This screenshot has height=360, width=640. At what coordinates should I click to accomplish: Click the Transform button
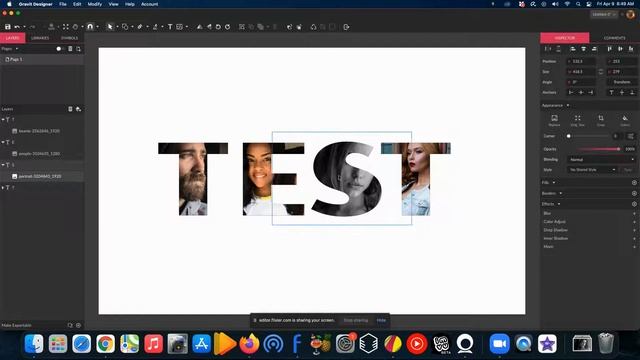622,82
